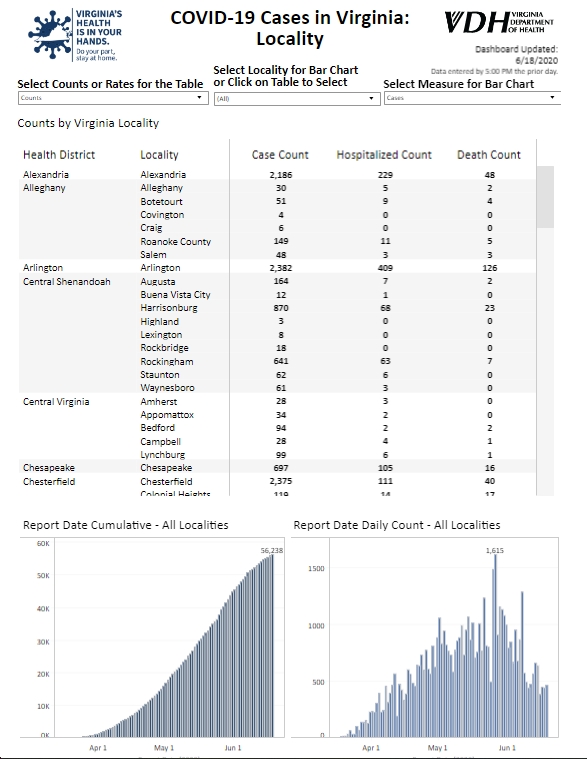The image size is (587, 759).
Task: Select the Harrisonburg row in table
Action: pyautogui.click(x=277, y=308)
